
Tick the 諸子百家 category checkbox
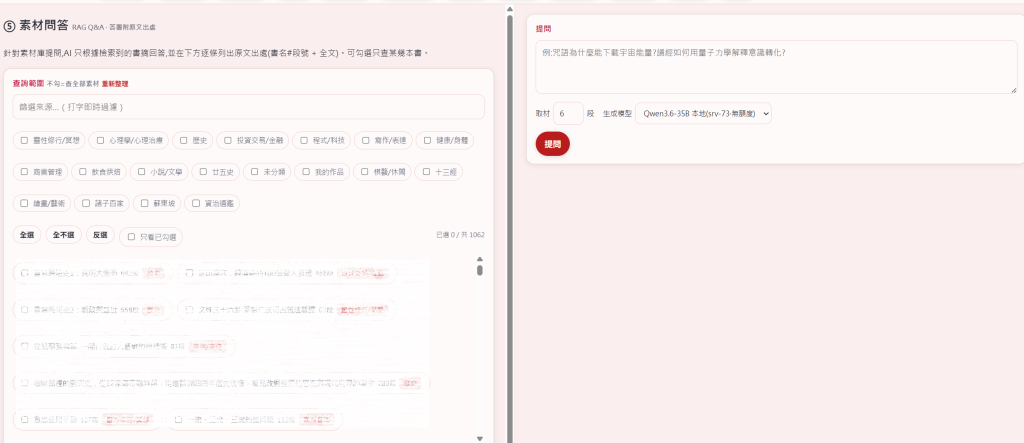pos(86,203)
